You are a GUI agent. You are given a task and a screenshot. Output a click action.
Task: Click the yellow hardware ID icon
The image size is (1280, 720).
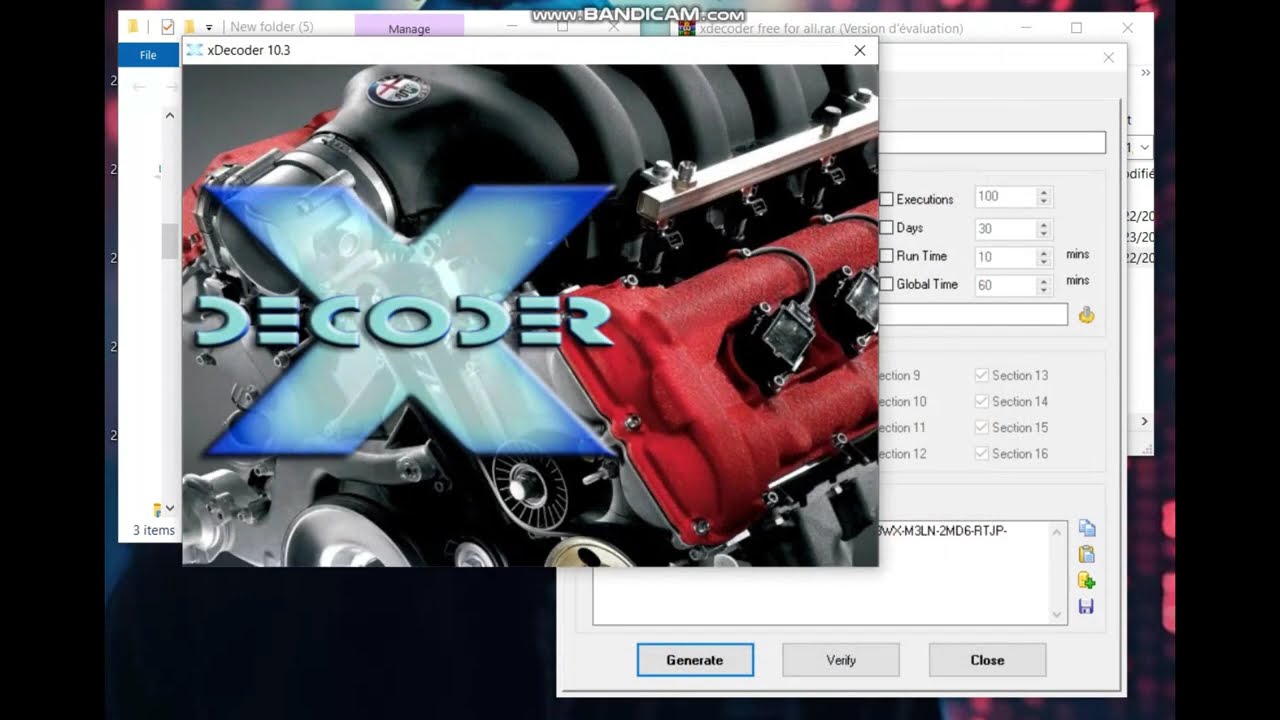tap(1086, 315)
